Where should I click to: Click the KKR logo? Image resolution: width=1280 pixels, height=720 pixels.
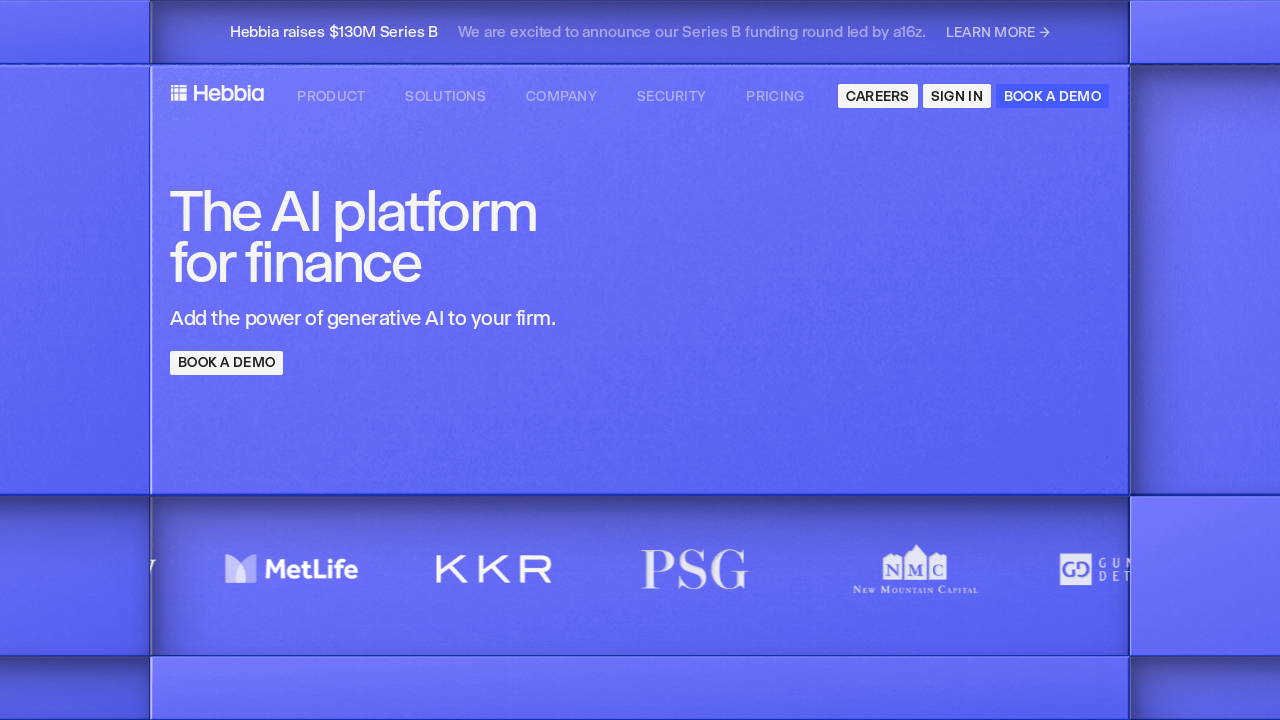point(494,569)
